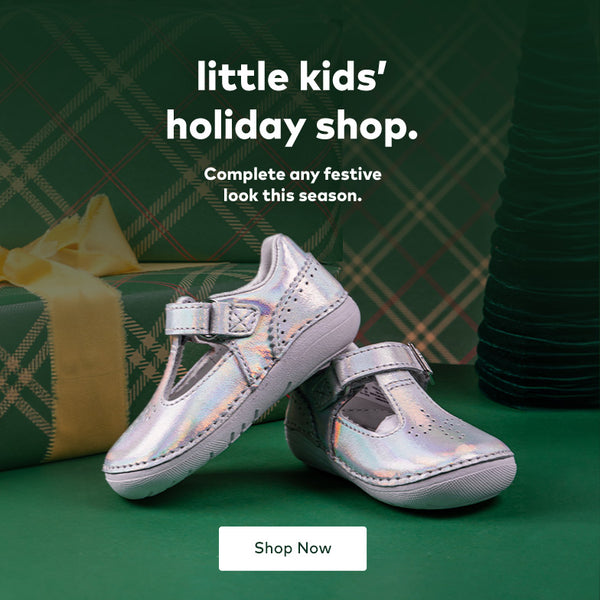Click the buckle strap on the right shoe
The image size is (600, 600).
pyautogui.click(x=383, y=363)
